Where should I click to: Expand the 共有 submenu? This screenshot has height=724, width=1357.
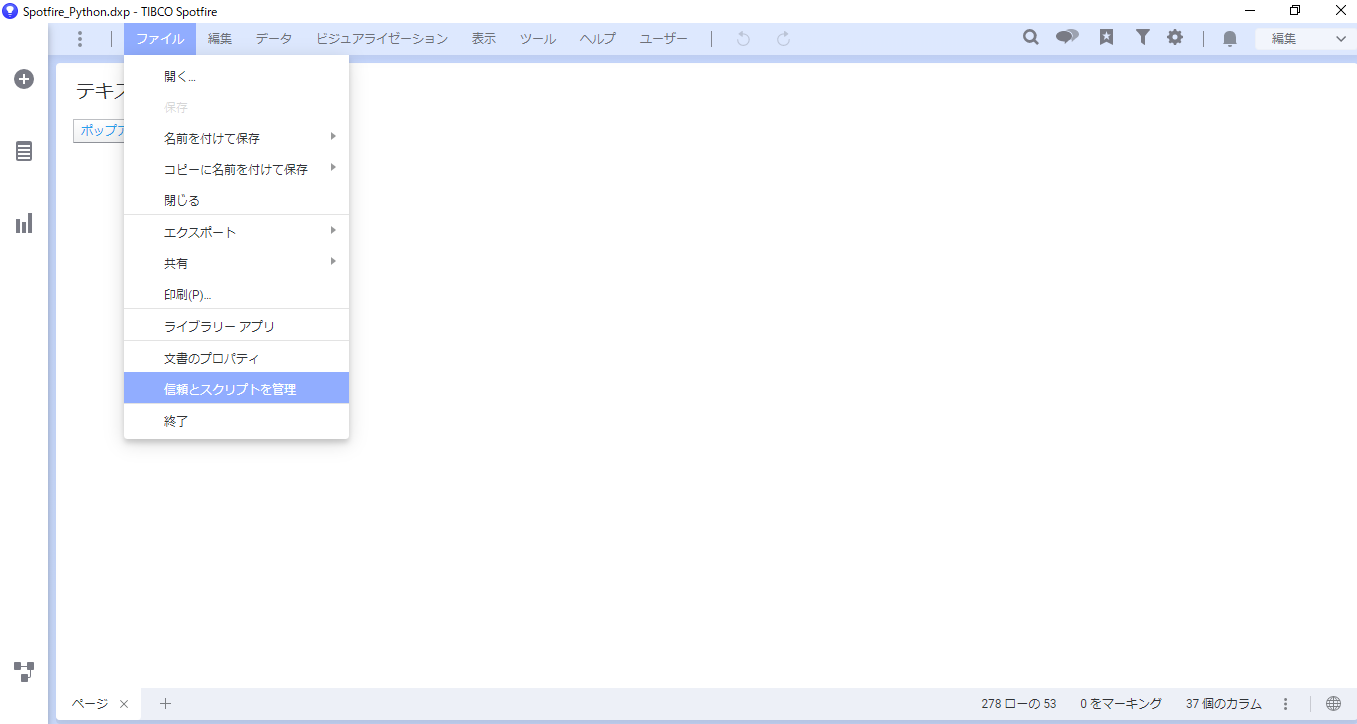pyautogui.click(x=236, y=263)
